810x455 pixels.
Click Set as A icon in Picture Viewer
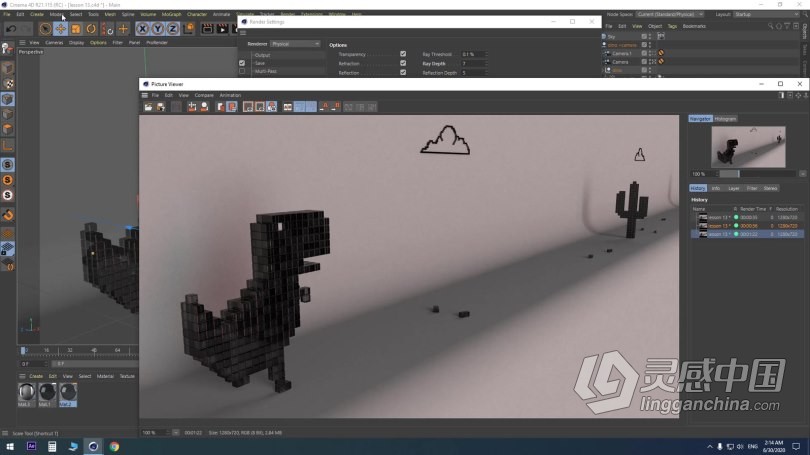324,107
